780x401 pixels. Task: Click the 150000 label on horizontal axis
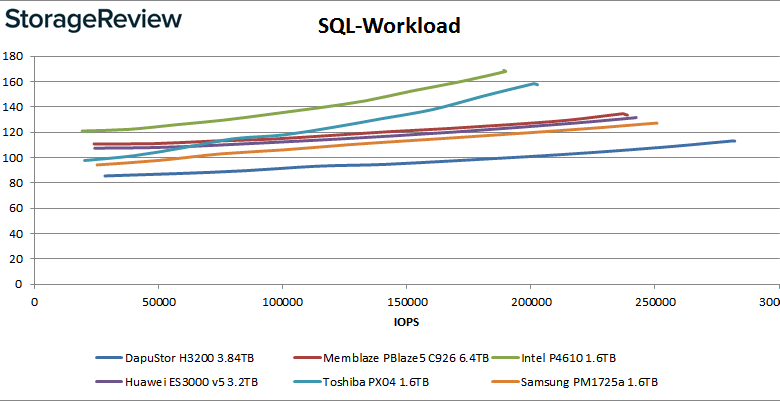pyautogui.click(x=406, y=302)
